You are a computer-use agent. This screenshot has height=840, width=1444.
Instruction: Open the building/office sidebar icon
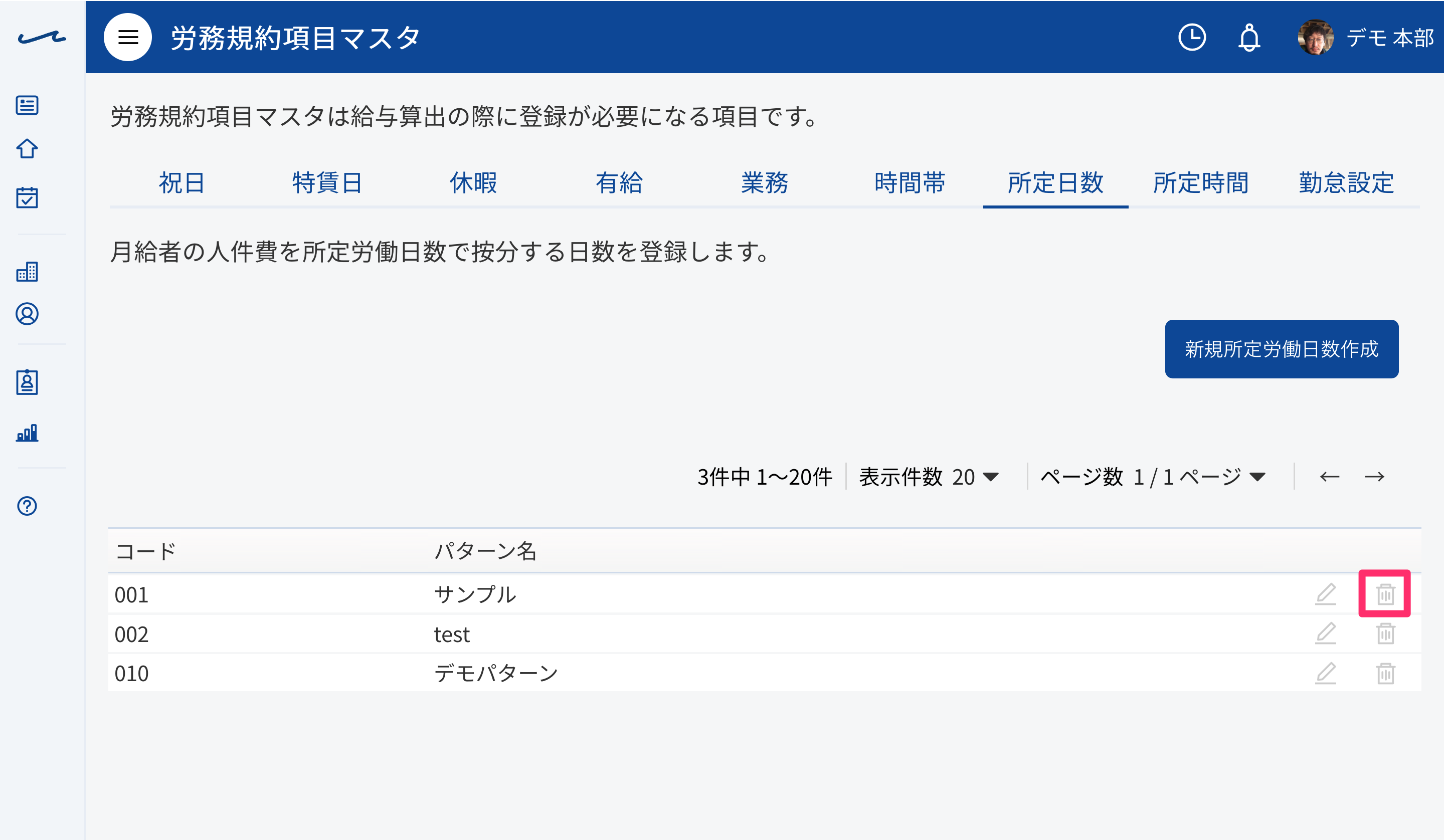27,272
